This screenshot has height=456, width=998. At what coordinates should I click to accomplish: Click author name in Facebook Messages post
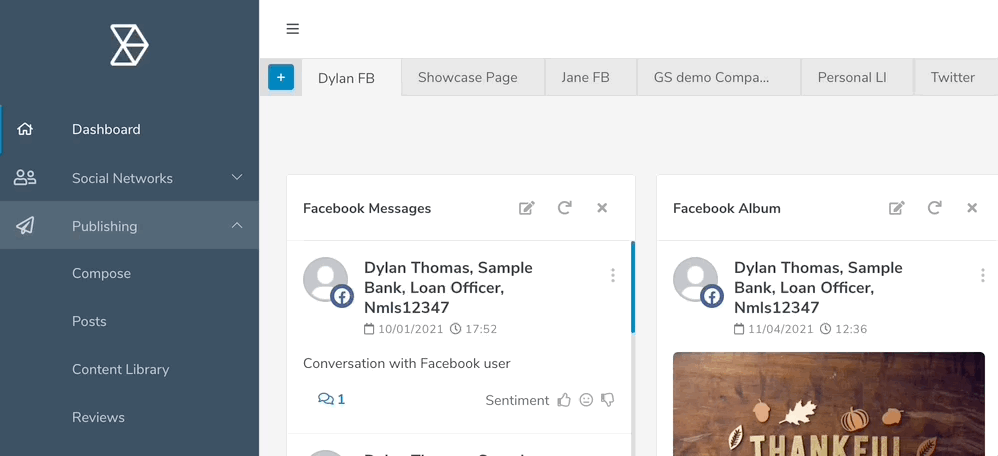[448, 287]
